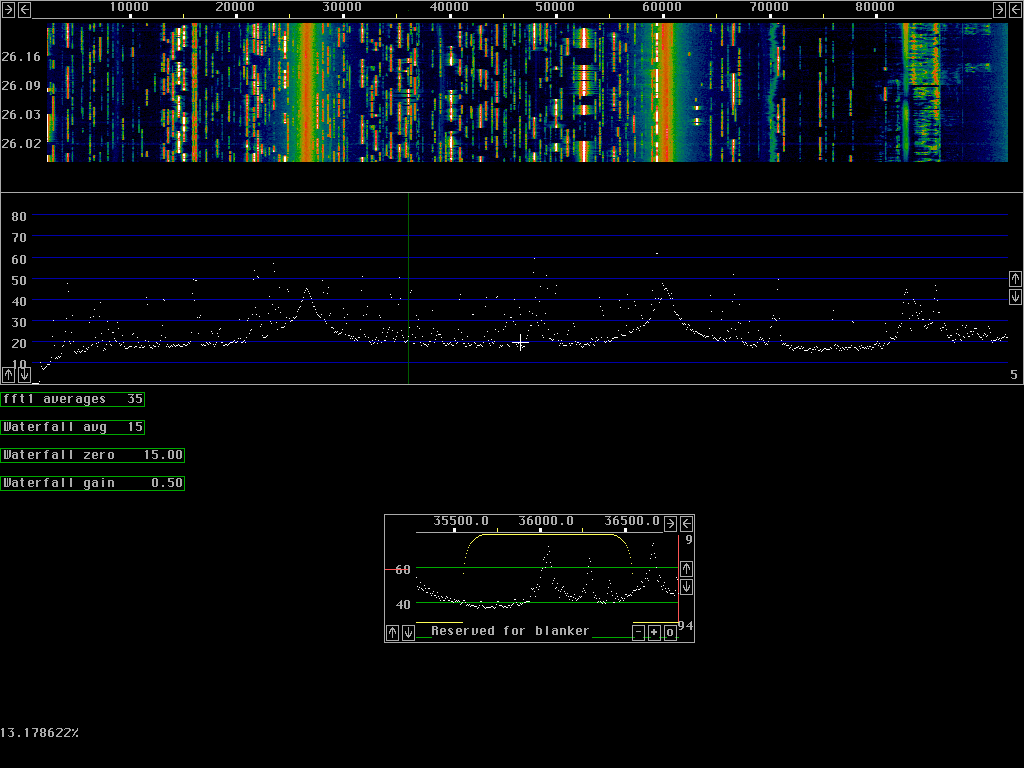Click the 10000 frequency label on the waterfall scale
The width and height of the screenshot is (1024, 768).
coord(129,7)
